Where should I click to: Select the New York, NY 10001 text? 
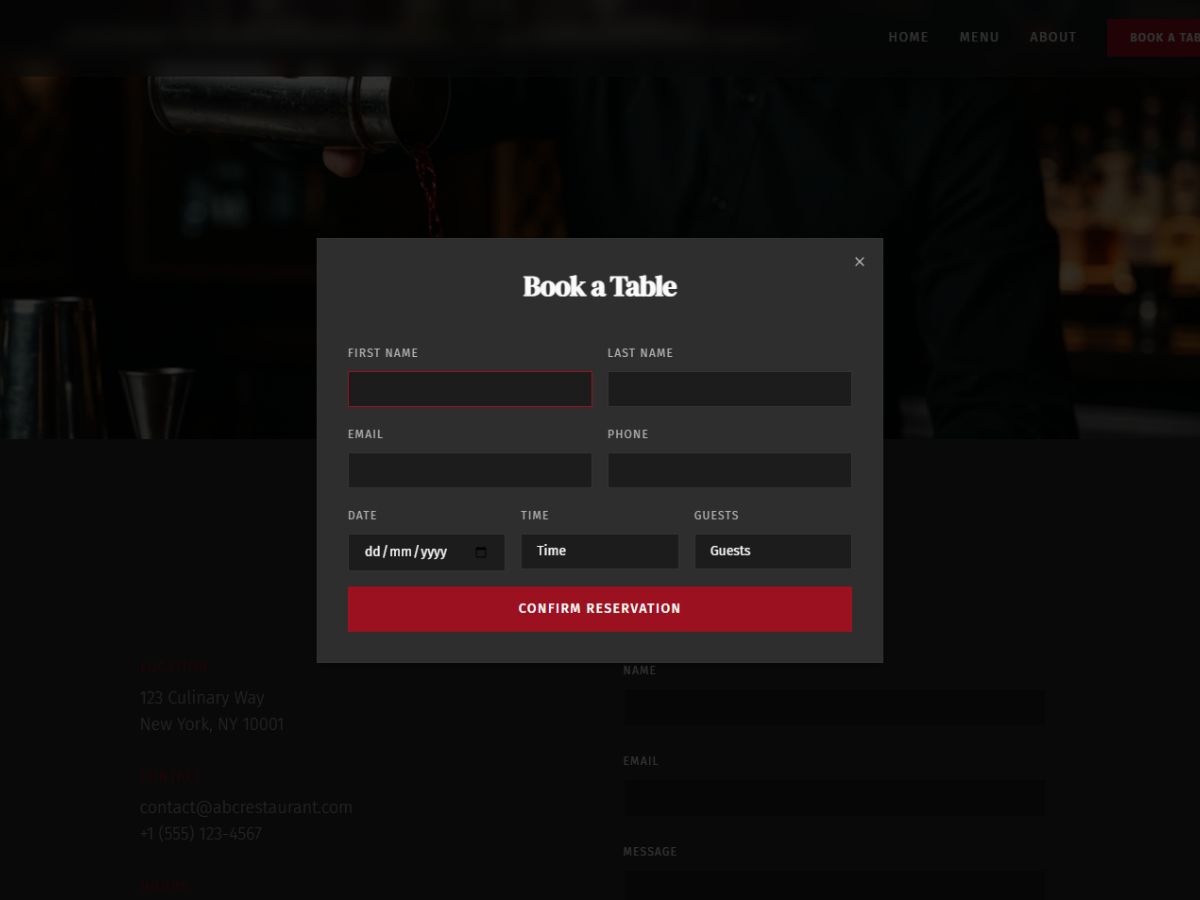[x=212, y=724]
